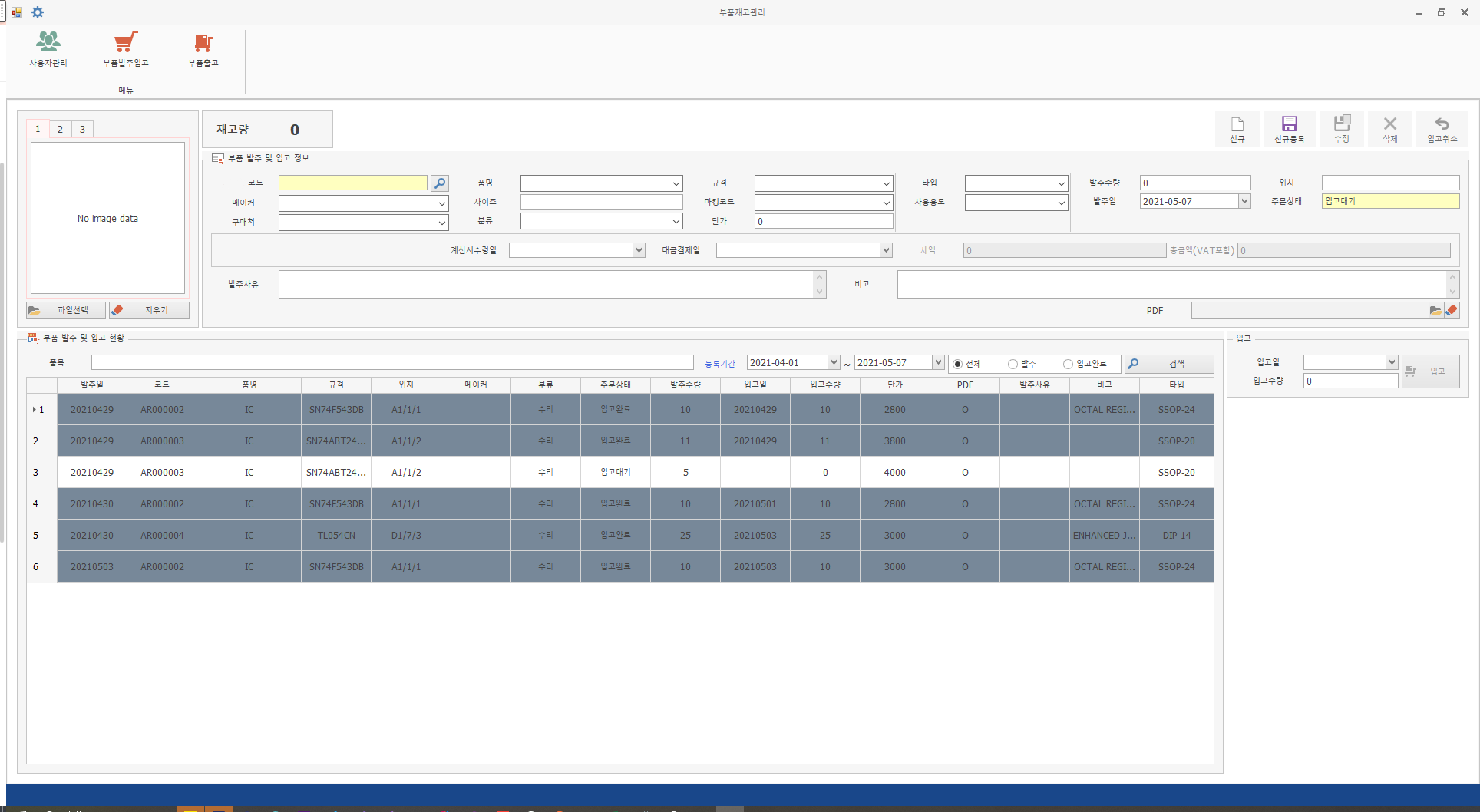The width and height of the screenshot is (1480, 812).
Task: Select 발주 radio filter
Action: coord(1013,364)
